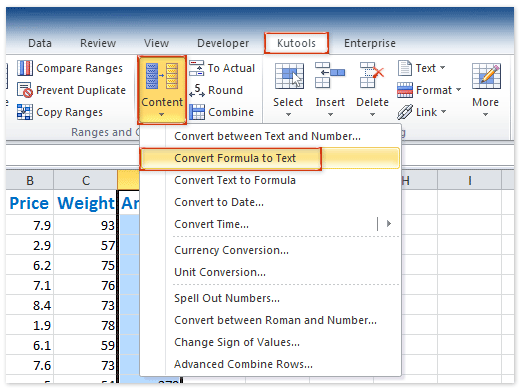Click the To Actual label
The height and width of the screenshot is (390, 520).
(231, 68)
